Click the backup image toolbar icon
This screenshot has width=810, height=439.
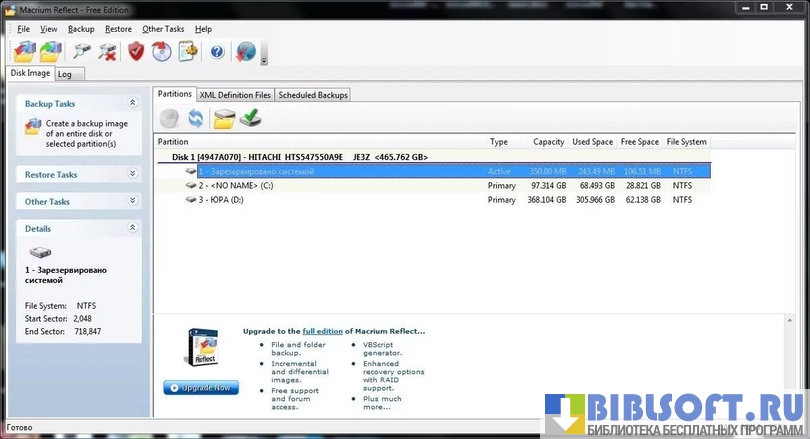coord(25,51)
